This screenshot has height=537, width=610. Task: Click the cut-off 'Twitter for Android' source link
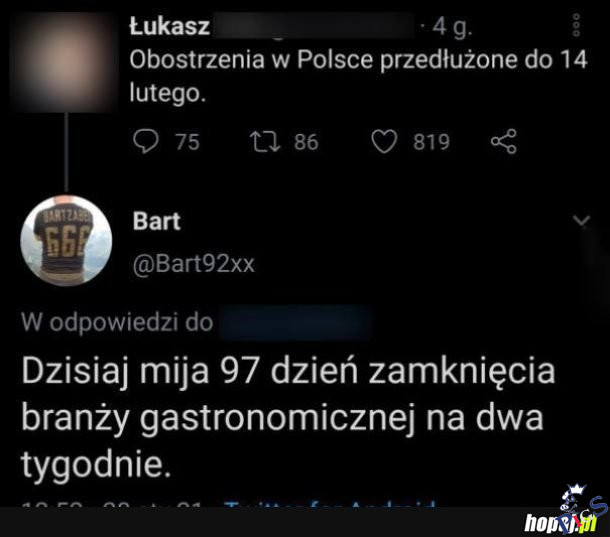pos(330,505)
